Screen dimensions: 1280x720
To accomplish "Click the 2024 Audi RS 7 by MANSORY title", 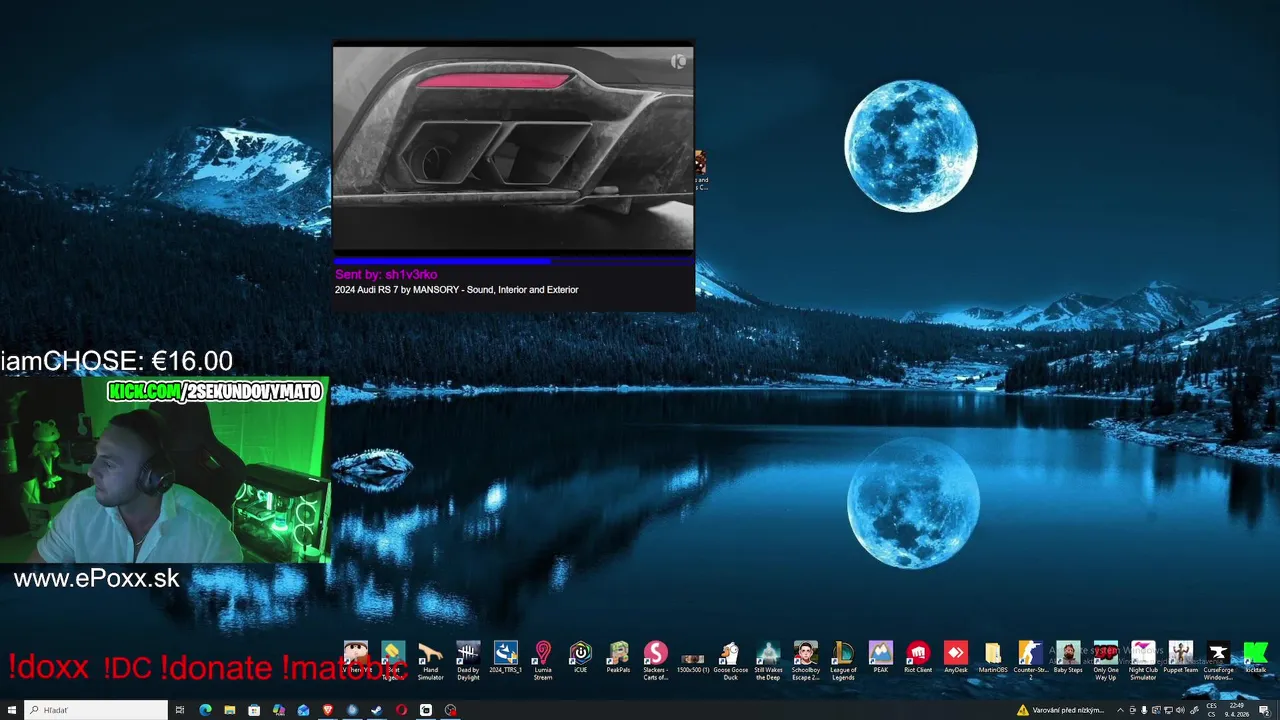I will point(457,290).
